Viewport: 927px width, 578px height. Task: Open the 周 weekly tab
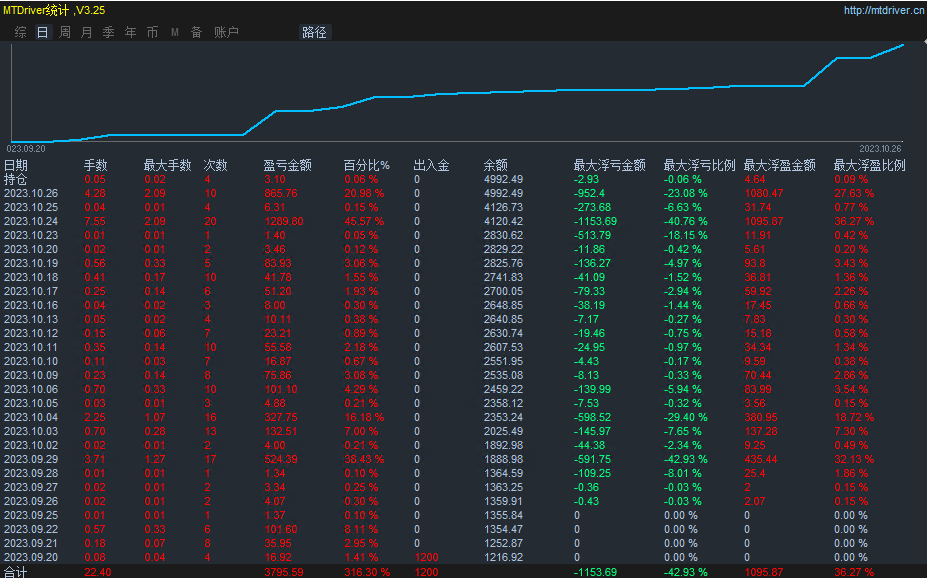tap(65, 33)
